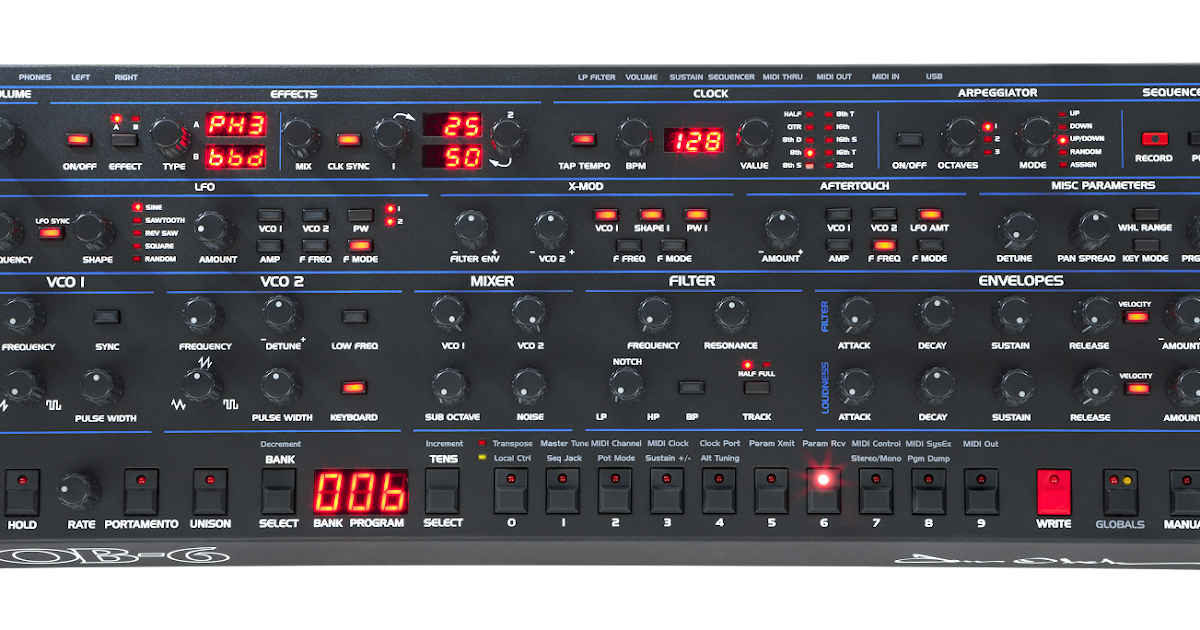
Task: Select the sawtooth waveform icon on VCO 1
Action: tap(4, 403)
